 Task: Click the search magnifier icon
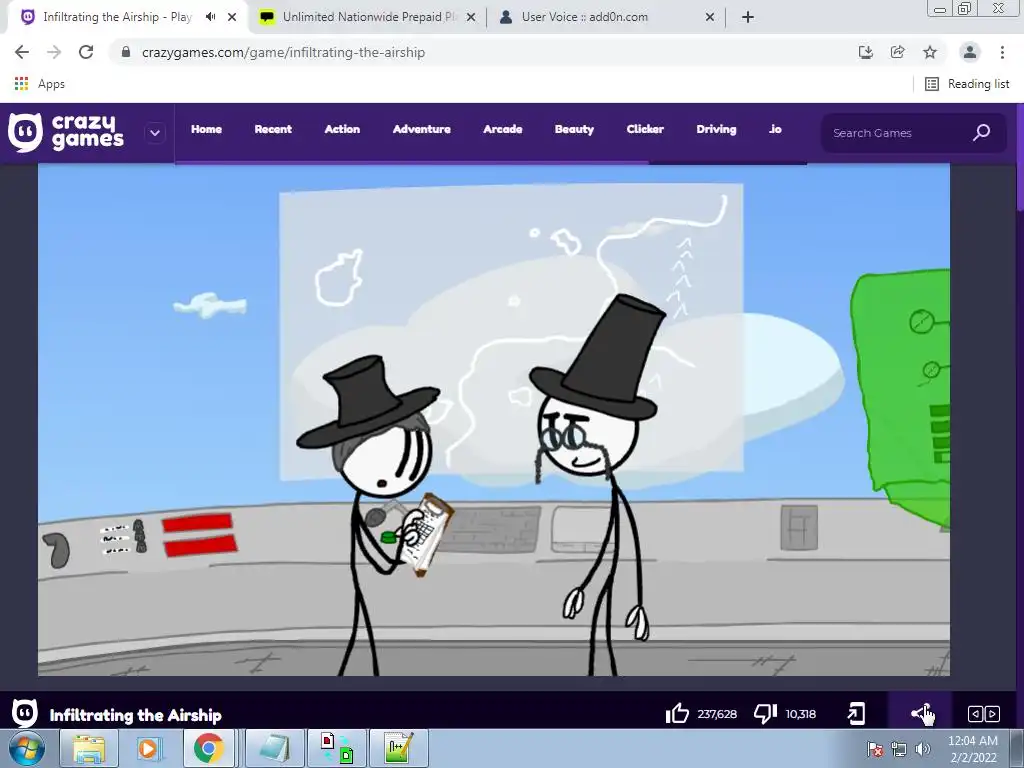(981, 133)
